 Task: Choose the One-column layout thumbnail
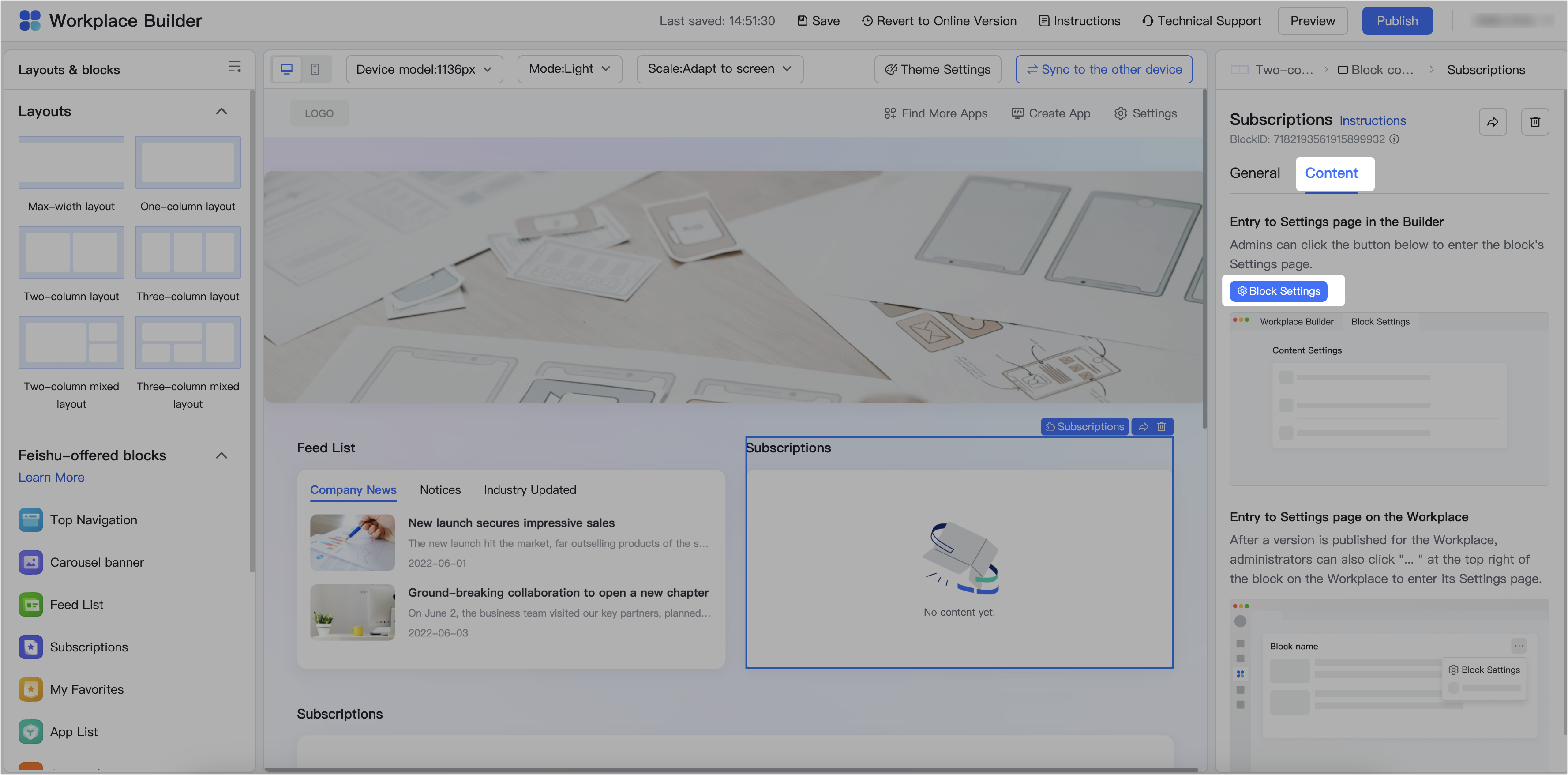(x=188, y=162)
